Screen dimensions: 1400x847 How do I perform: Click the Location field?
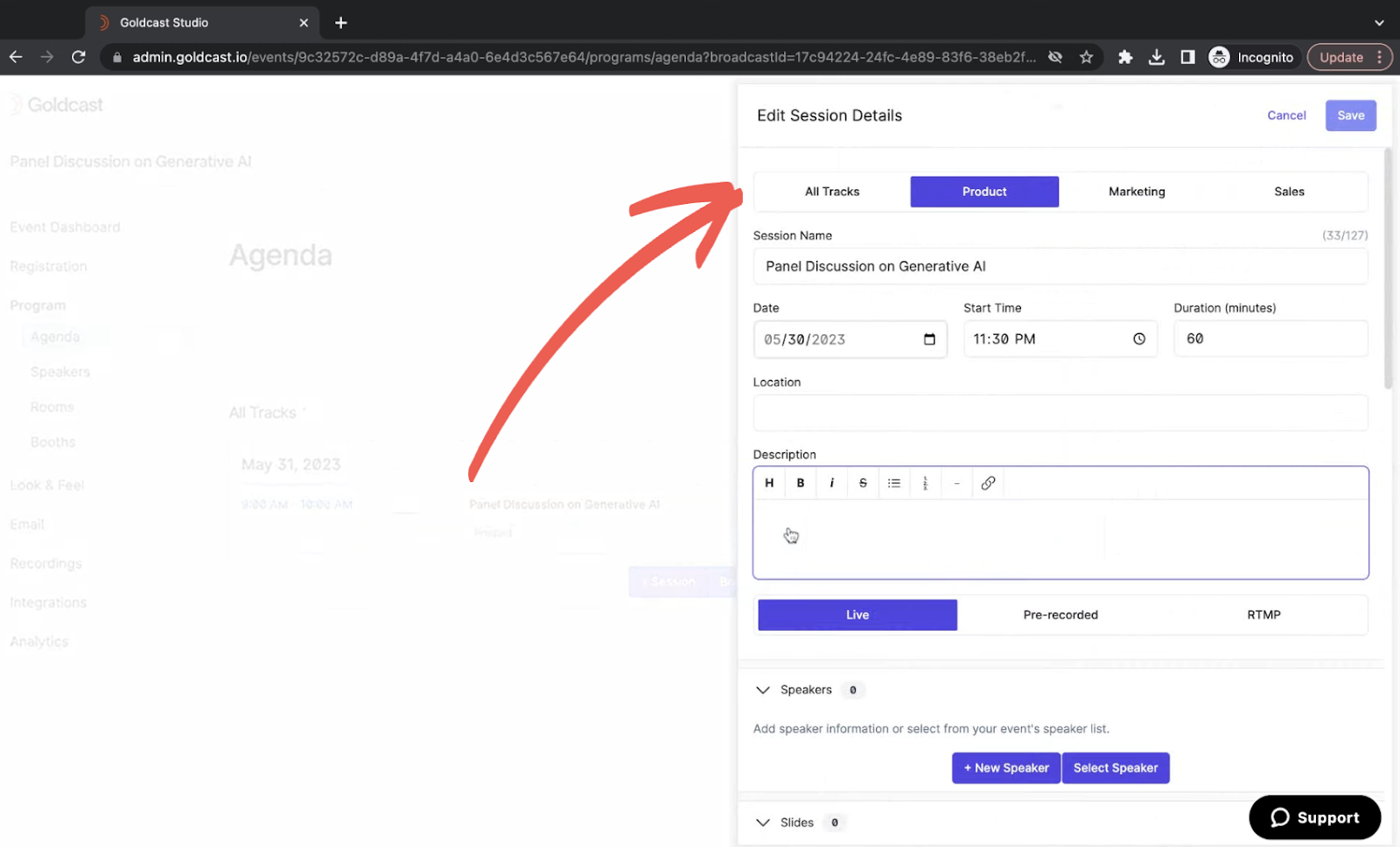point(1060,413)
